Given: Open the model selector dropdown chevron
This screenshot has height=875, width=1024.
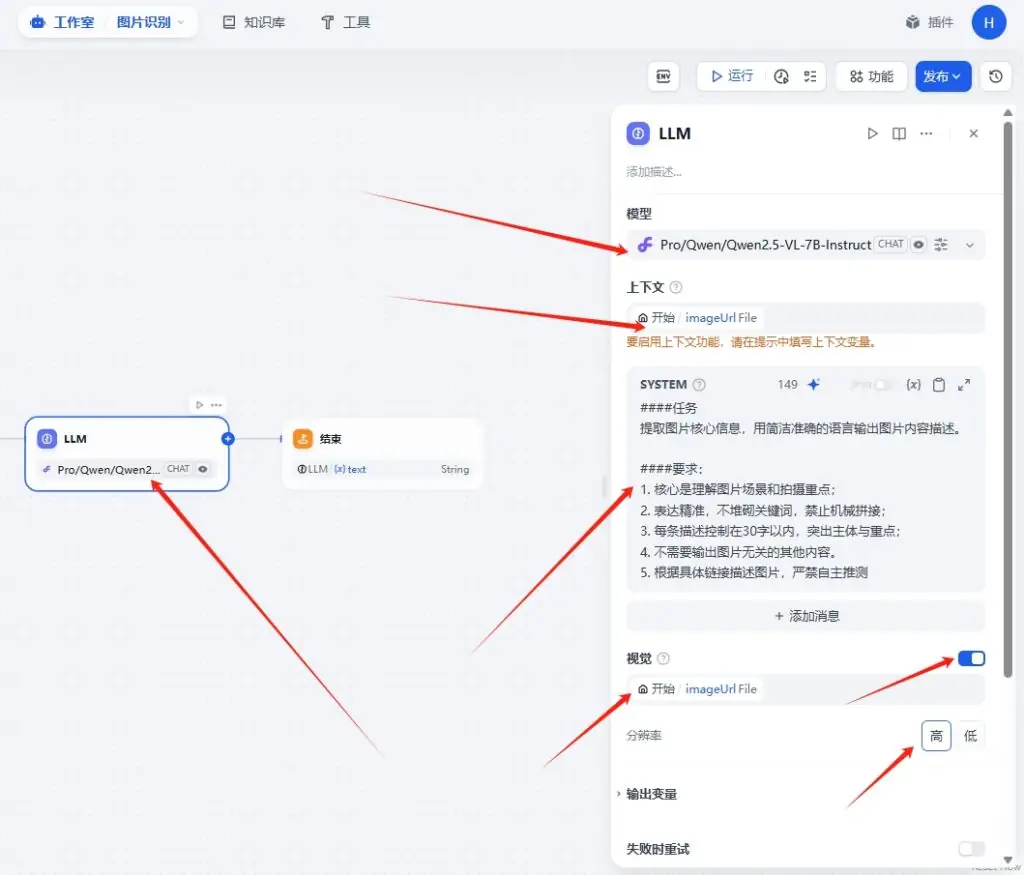Looking at the screenshot, I should pyautogui.click(x=969, y=245).
